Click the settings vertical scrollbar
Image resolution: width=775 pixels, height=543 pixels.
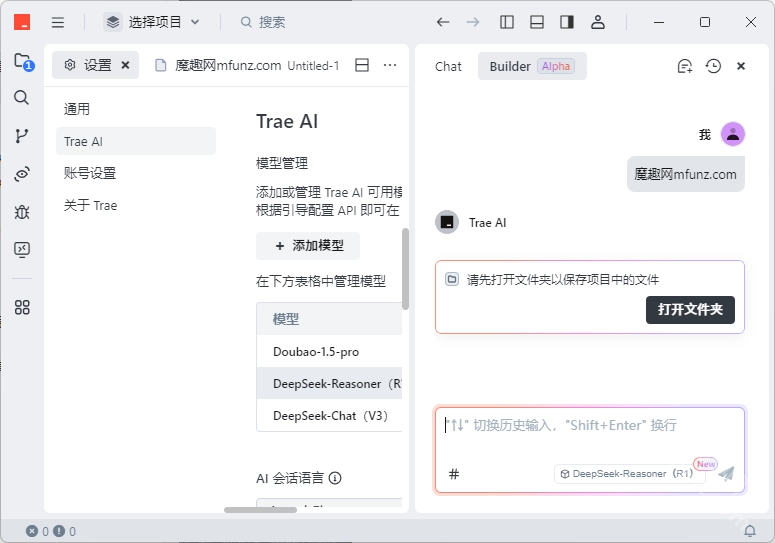tap(405, 268)
